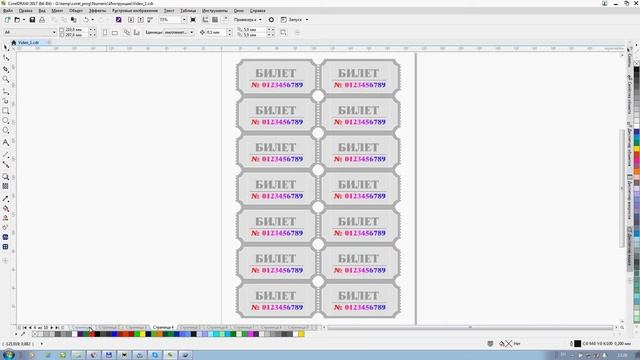Expand the color palette flyout arrow
Viewport: 640px width, 360px height.
click(16, 334)
